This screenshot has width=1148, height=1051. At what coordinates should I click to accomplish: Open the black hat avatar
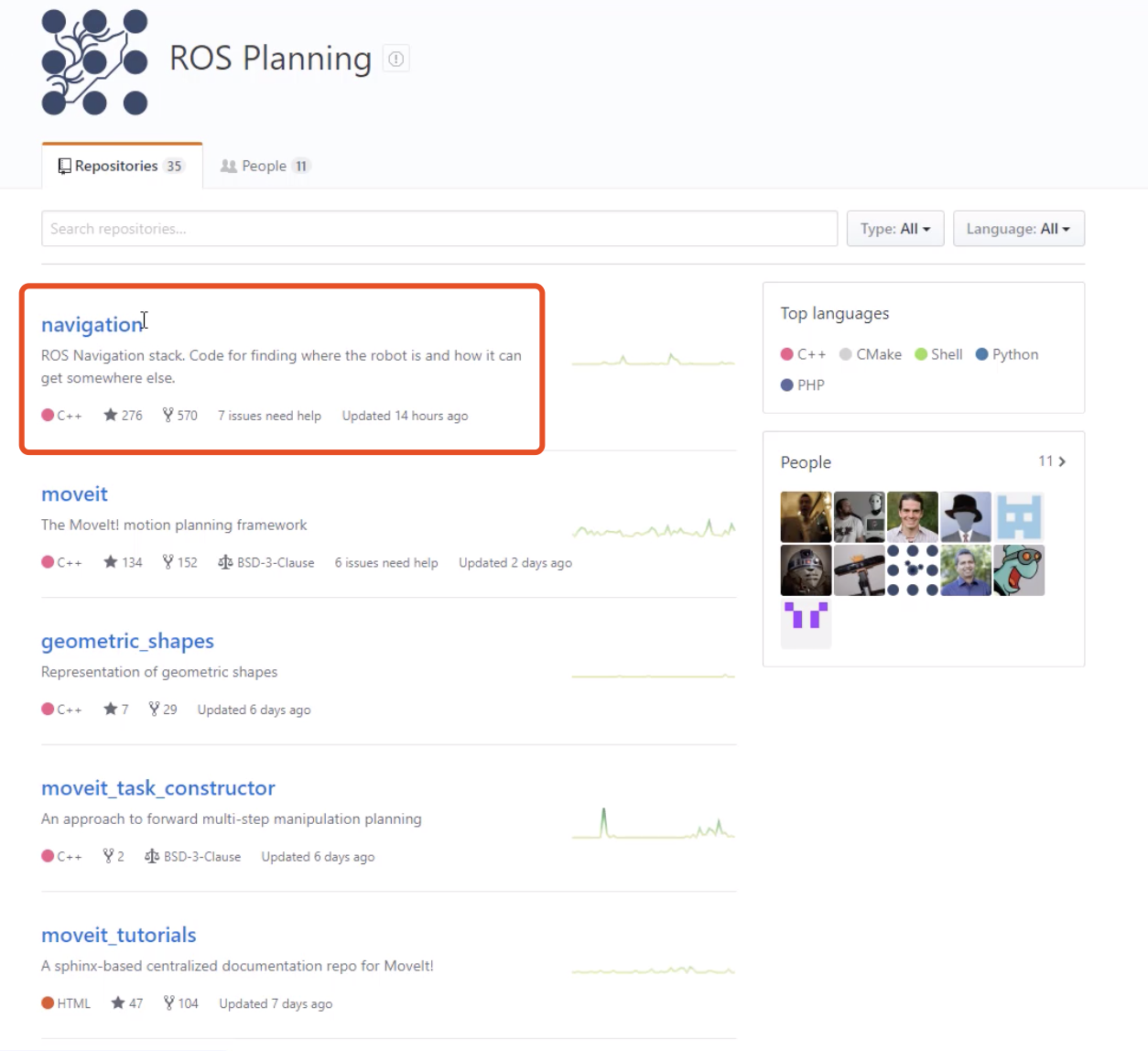point(965,516)
